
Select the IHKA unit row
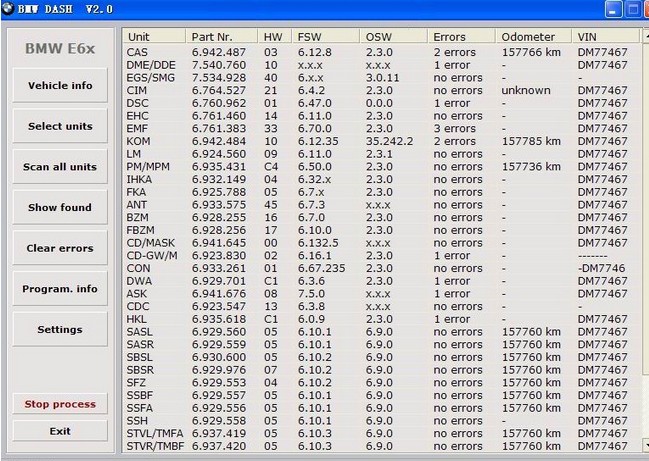point(381,180)
